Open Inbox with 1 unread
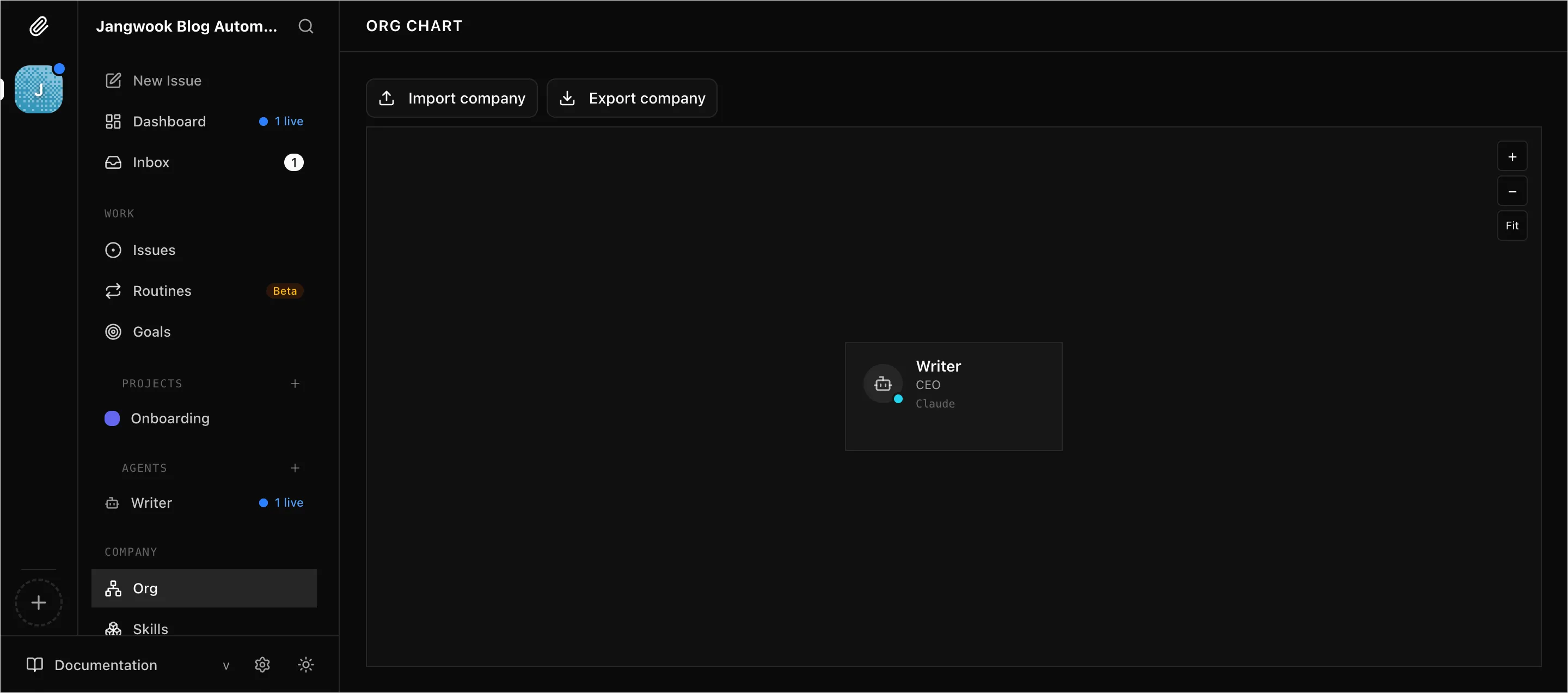This screenshot has height=693, width=1568. click(151, 162)
